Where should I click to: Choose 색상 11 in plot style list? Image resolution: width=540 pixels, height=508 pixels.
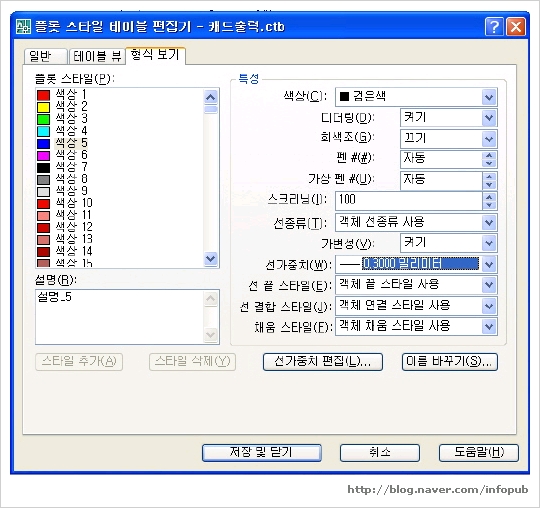coord(73,215)
